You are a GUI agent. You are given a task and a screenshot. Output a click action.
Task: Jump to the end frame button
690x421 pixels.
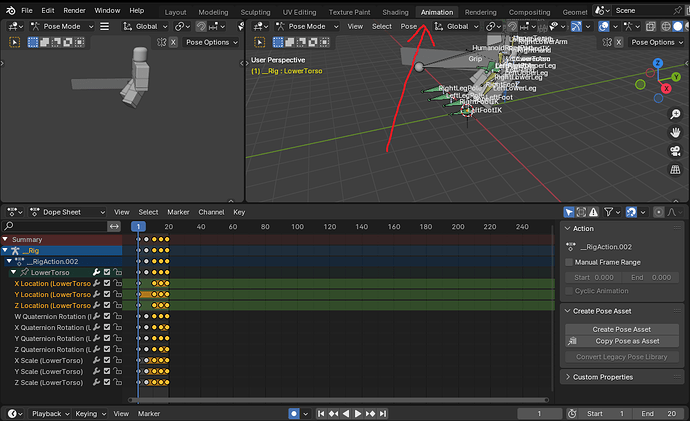(383, 414)
